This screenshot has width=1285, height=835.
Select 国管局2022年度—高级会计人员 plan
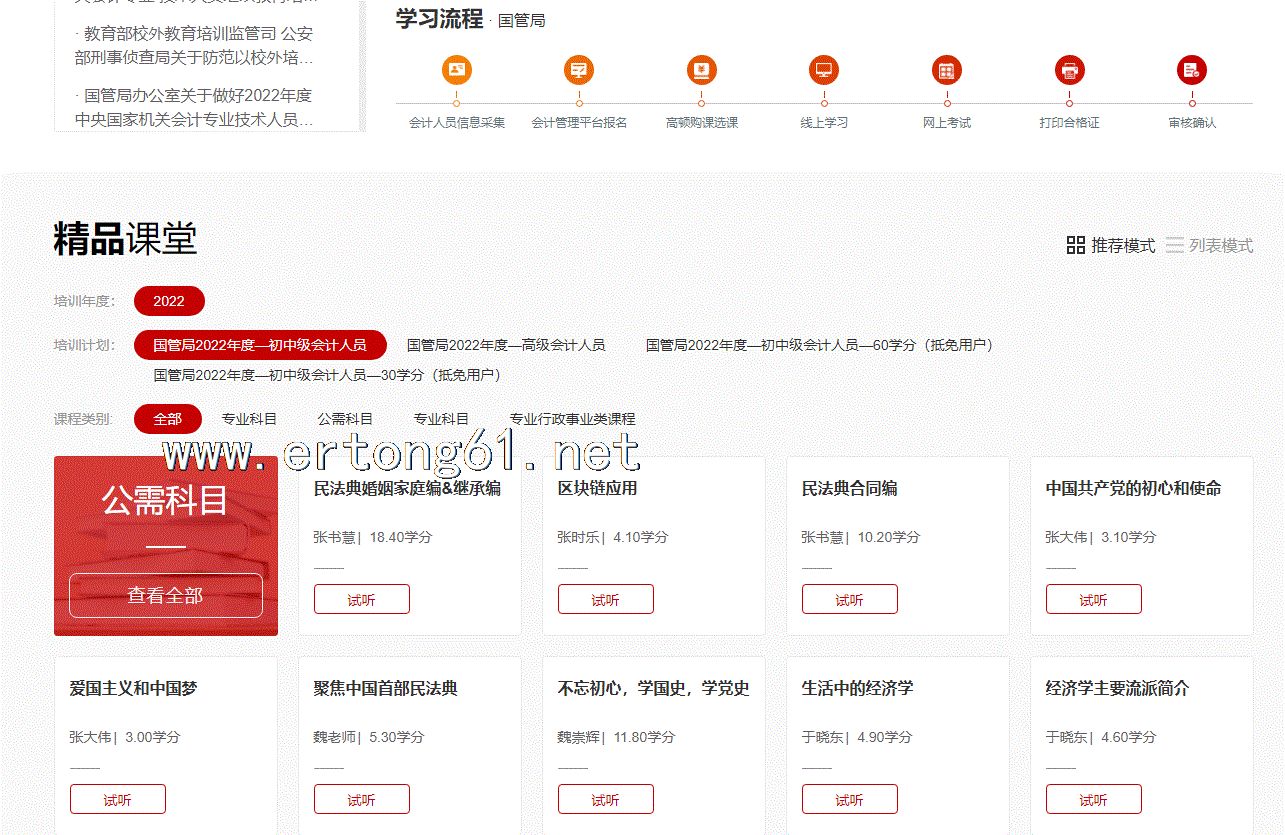(x=505, y=345)
